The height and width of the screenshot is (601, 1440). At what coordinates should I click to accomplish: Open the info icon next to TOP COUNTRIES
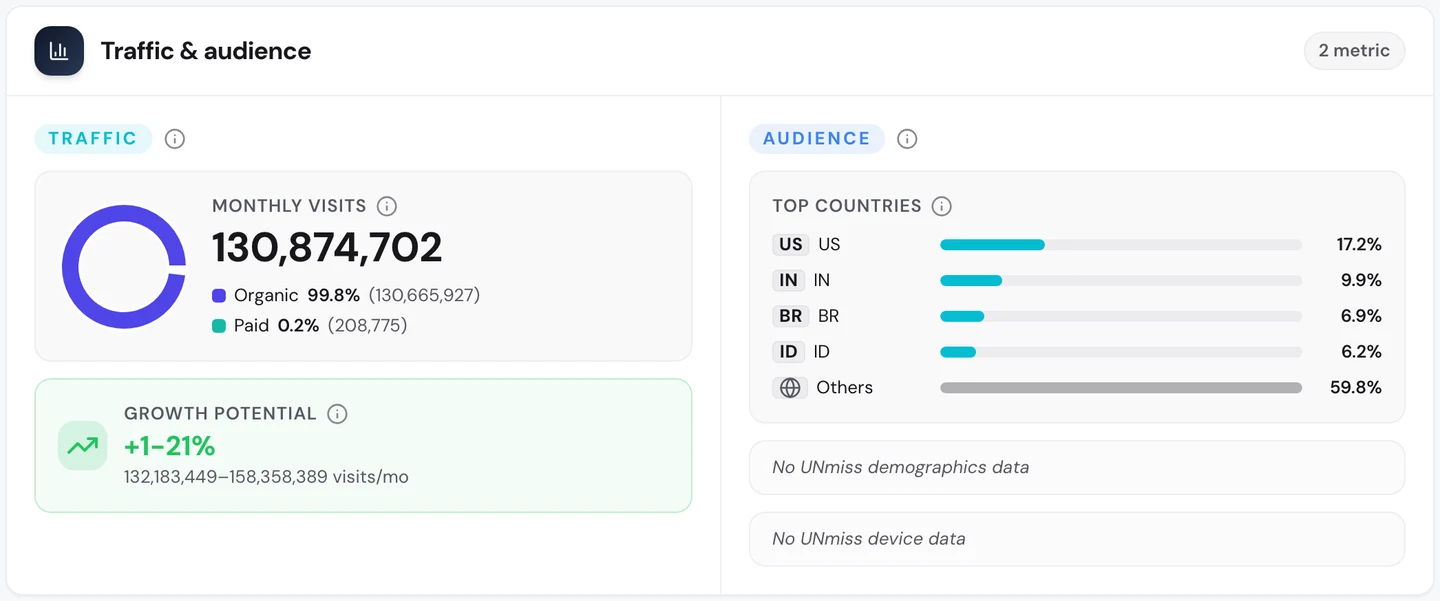941,206
